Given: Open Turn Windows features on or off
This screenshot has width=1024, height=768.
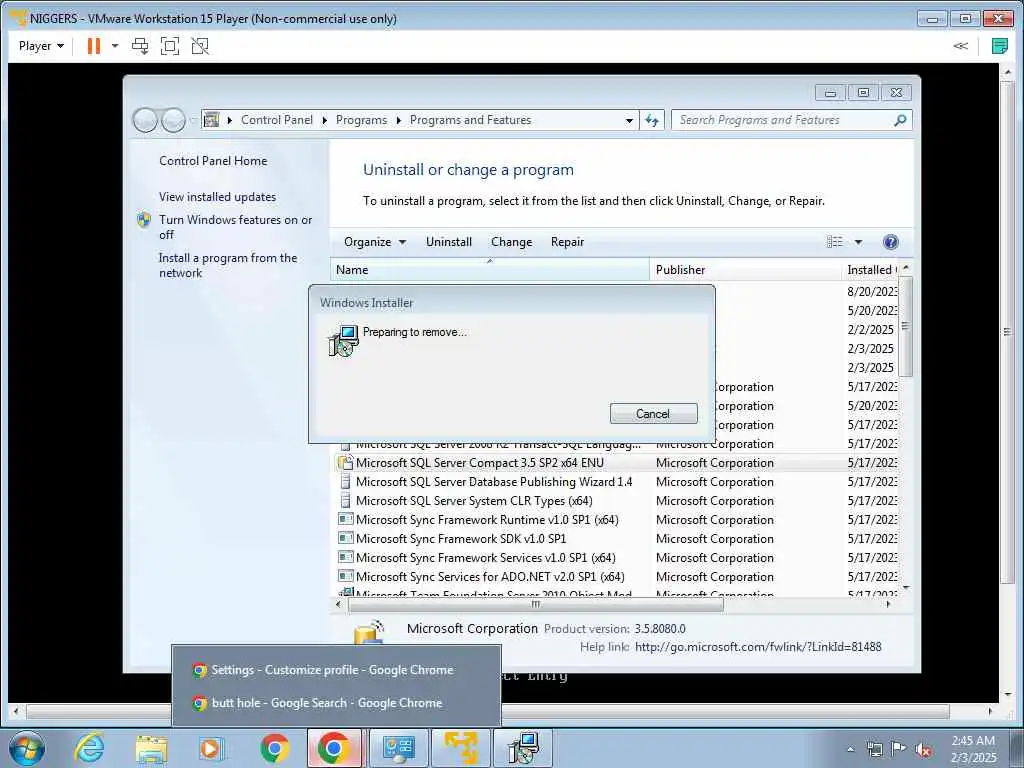Looking at the screenshot, I should pyautogui.click(x=235, y=227).
